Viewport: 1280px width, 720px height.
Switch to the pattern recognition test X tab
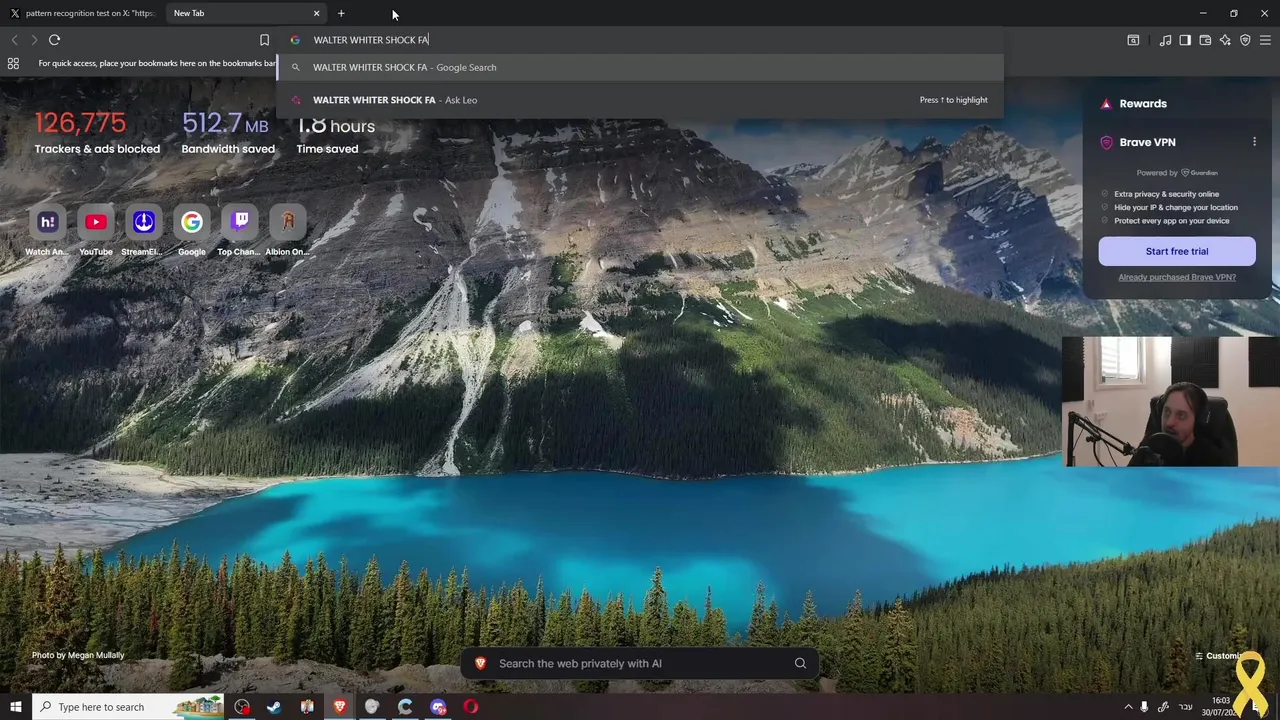coord(82,13)
